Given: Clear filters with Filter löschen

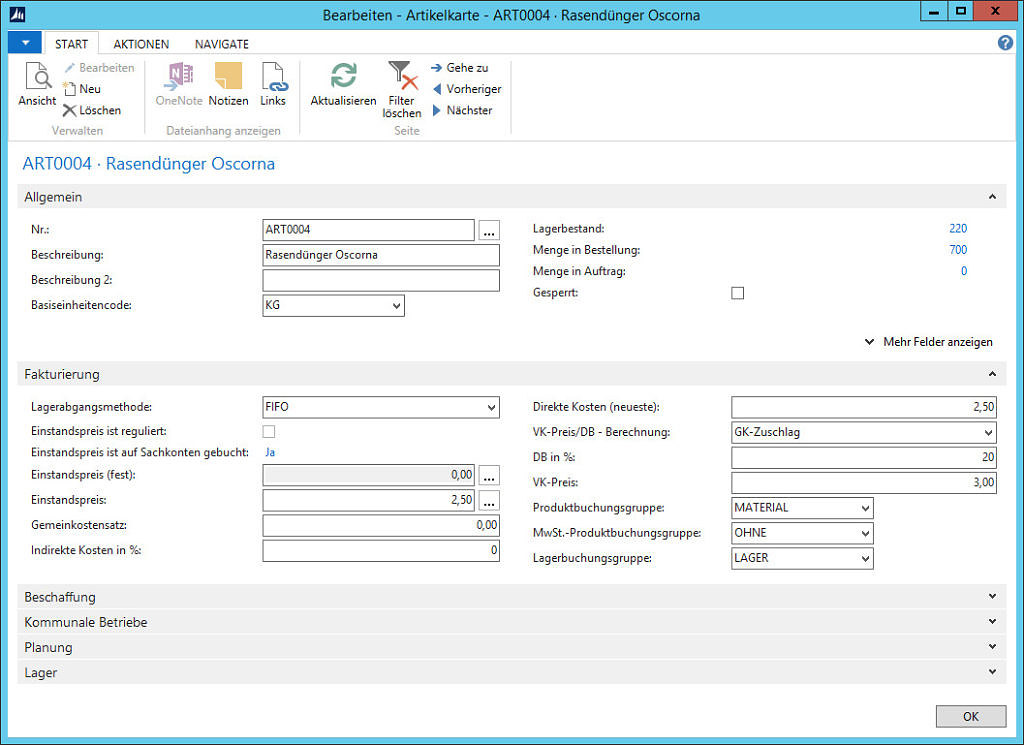Looking at the screenshot, I should 402,89.
